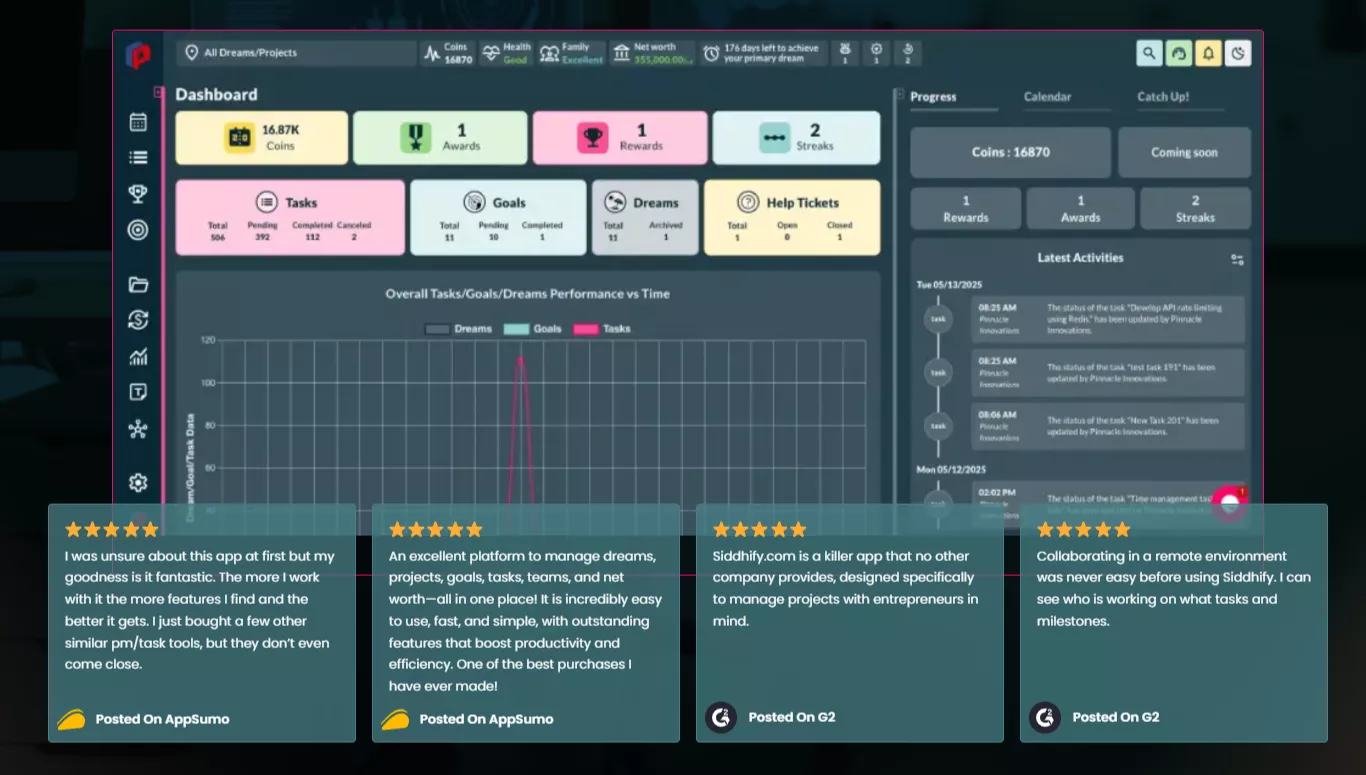
Task: Click the Mon 05/12/2025 date heading
Action: pos(951,469)
